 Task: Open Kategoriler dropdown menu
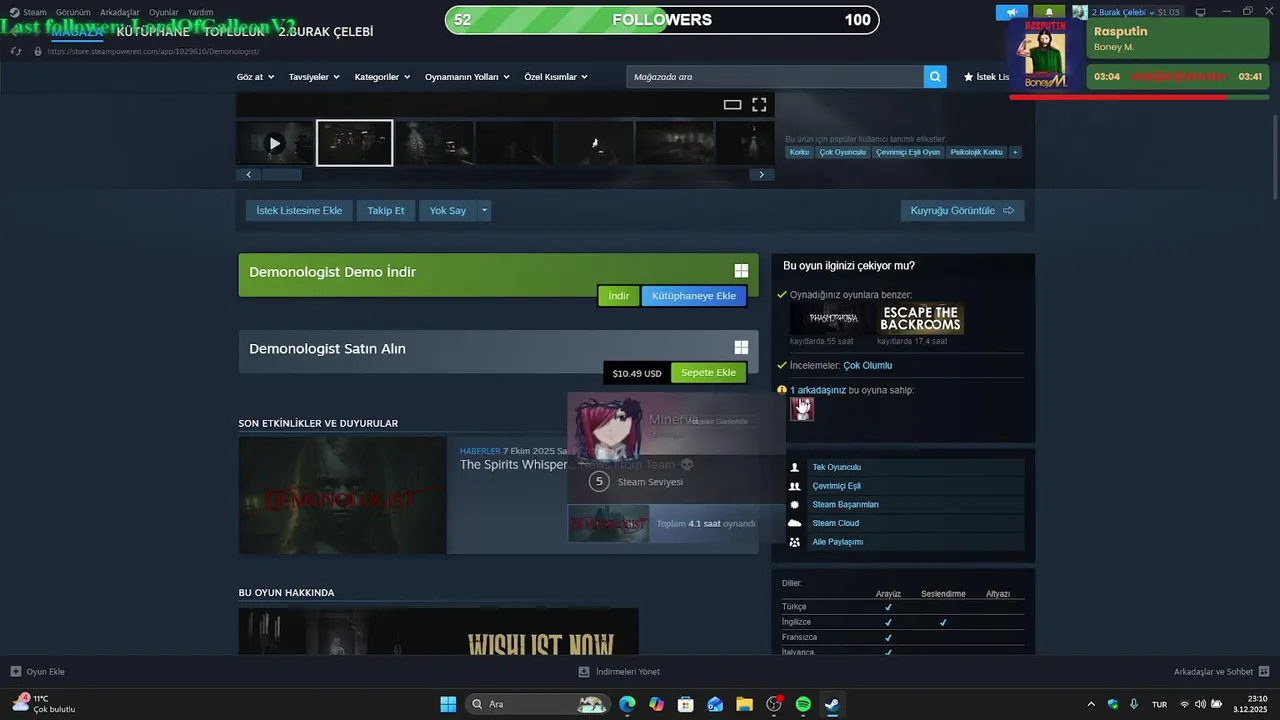tap(382, 77)
